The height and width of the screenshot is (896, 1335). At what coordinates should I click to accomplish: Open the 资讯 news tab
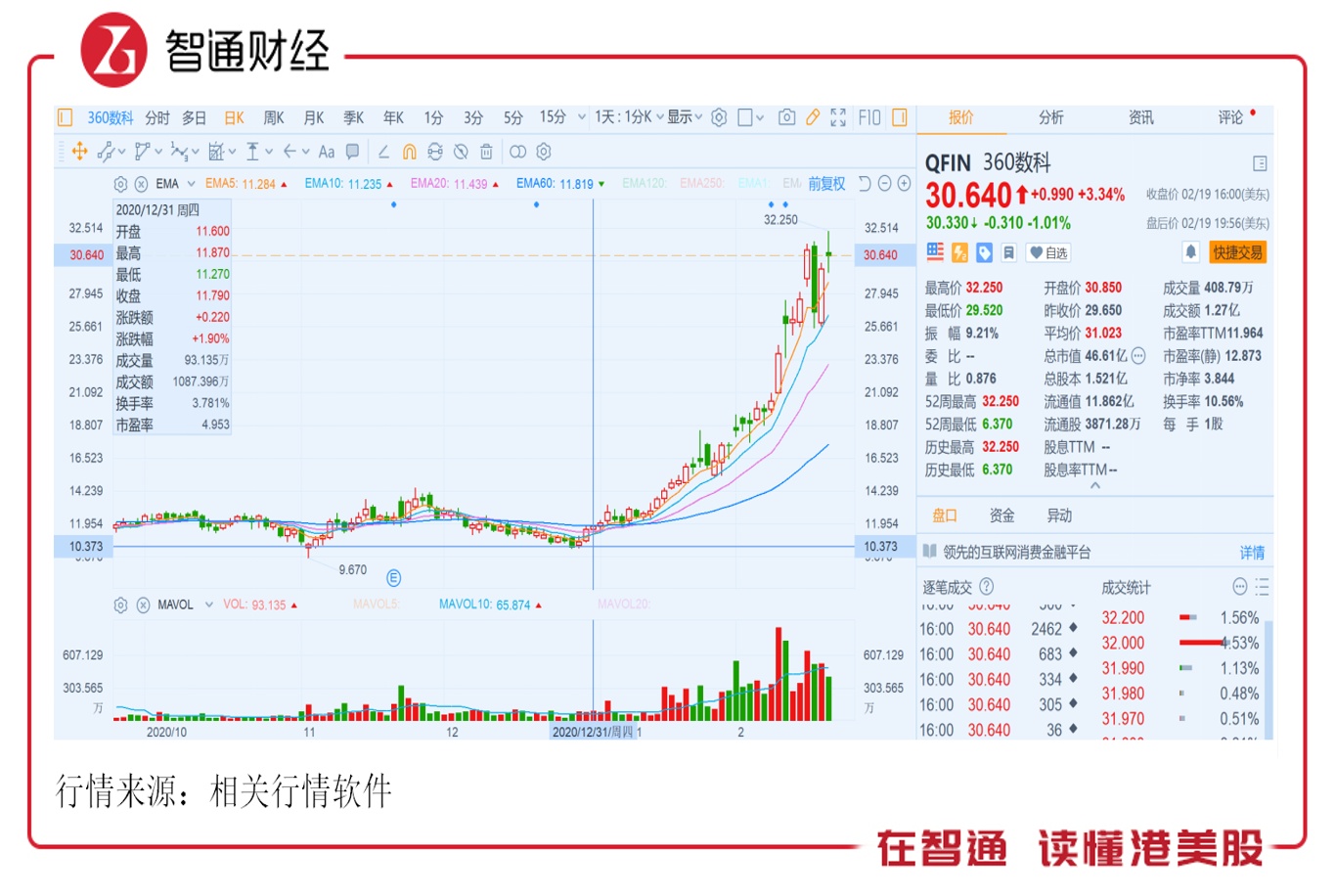coord(1140,117)
